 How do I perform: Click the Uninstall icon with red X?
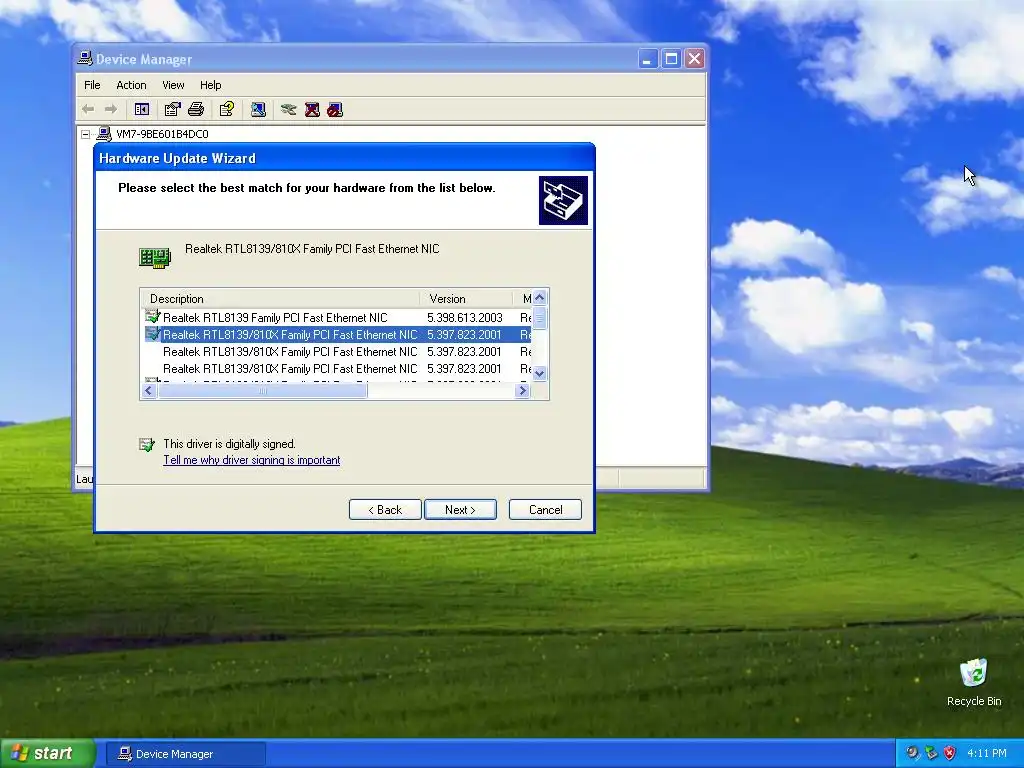tap(312, 110)
